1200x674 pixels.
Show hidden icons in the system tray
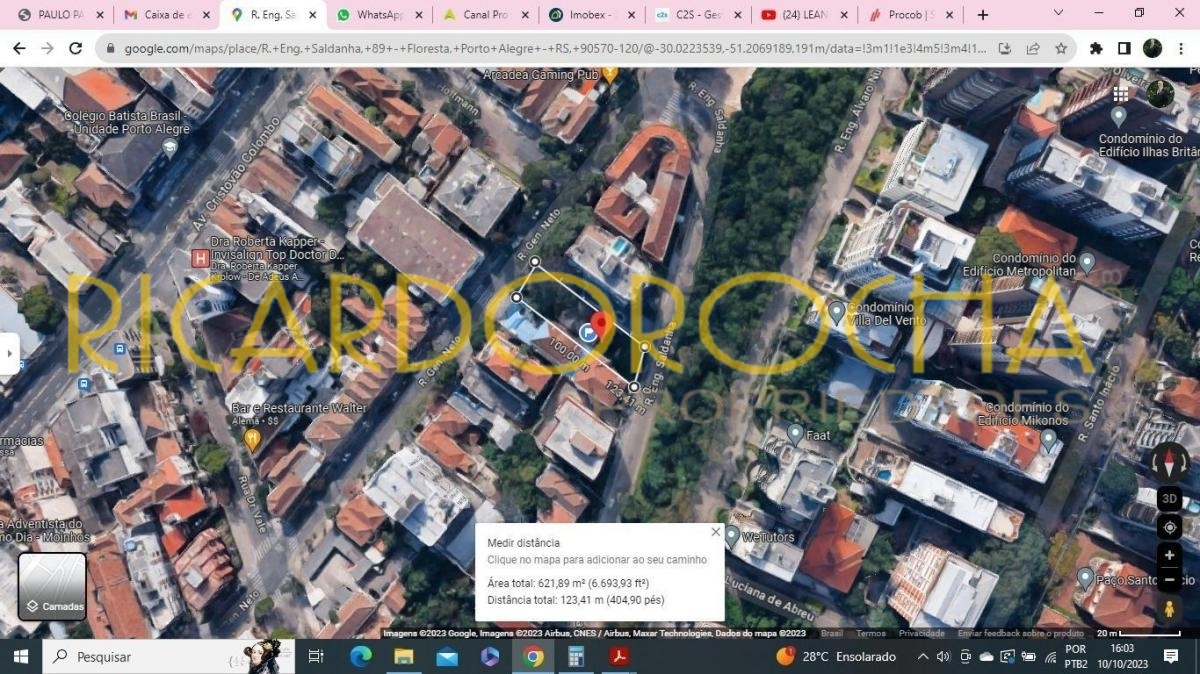point(922,657)
